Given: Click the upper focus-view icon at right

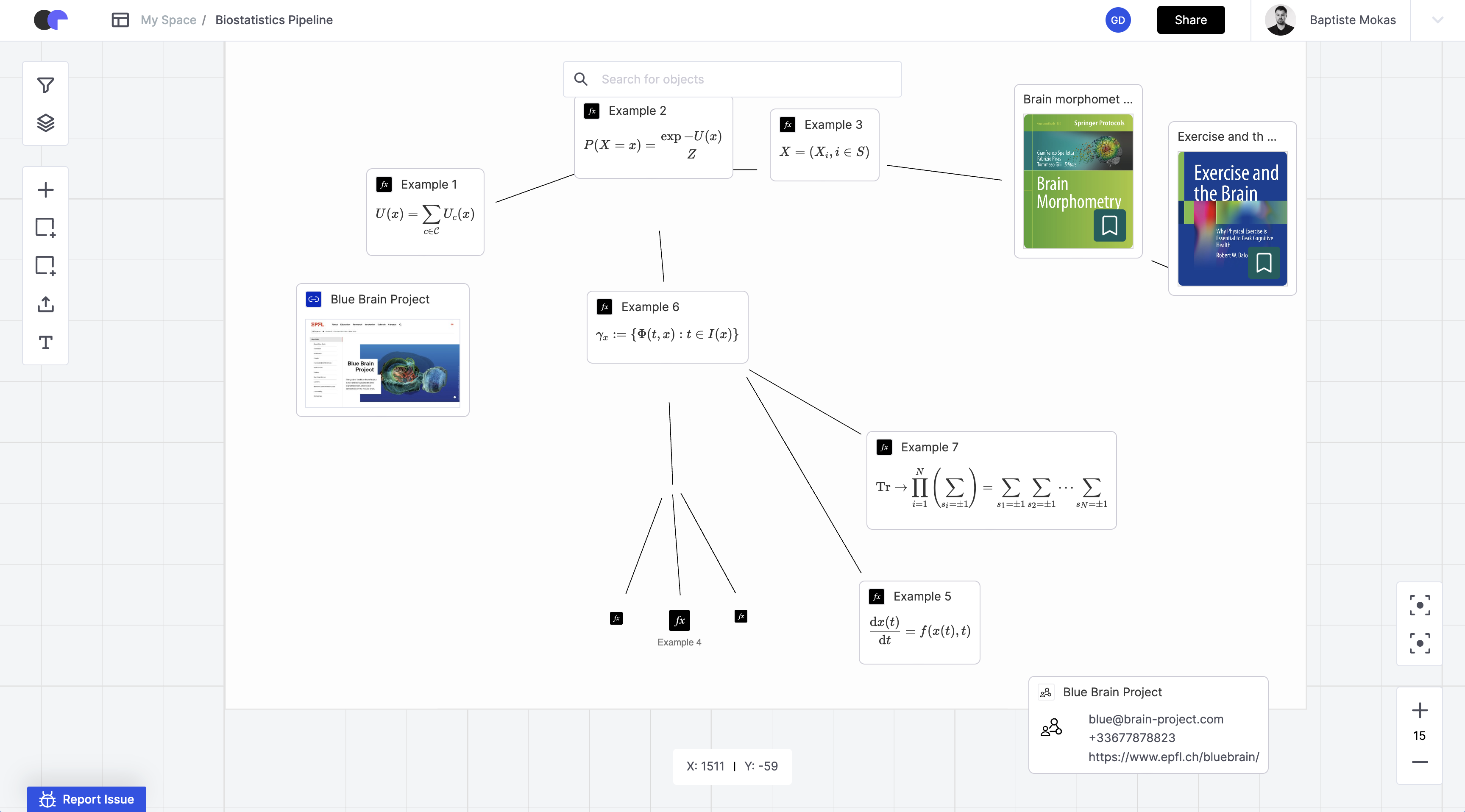Looking at the screenshot, I should 1420,605.
